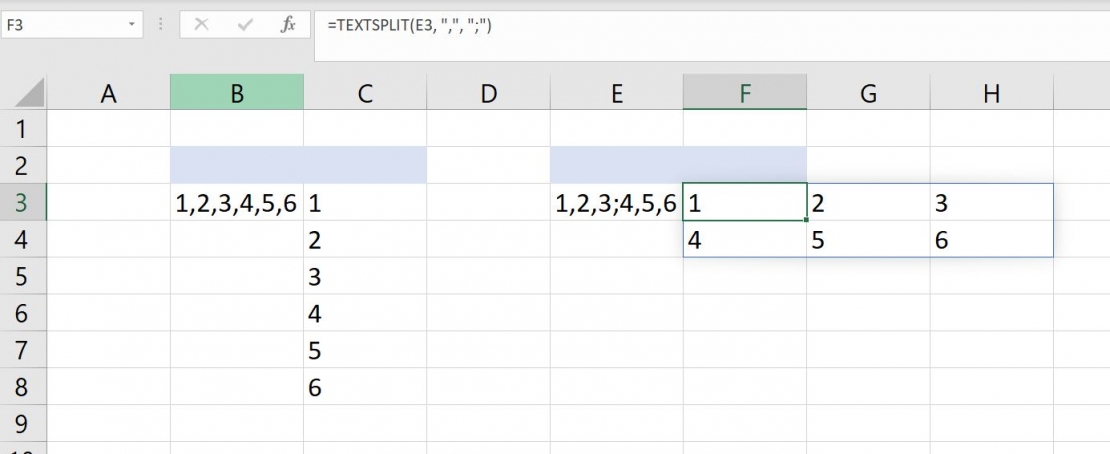Image resolution: width=1110 pixels, height=454 pixels.
Task: Click the fill handle on cell F3
Action: tap(806, 220)
